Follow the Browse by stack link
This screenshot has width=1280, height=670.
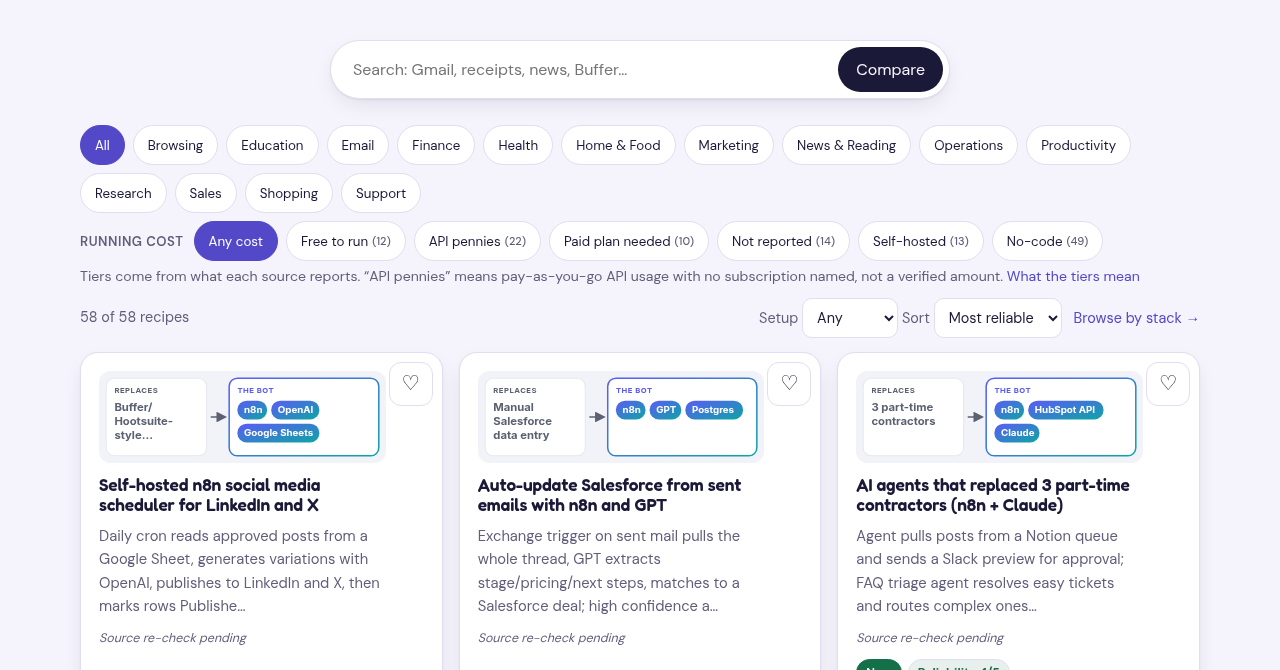[x=1136, y=318]
